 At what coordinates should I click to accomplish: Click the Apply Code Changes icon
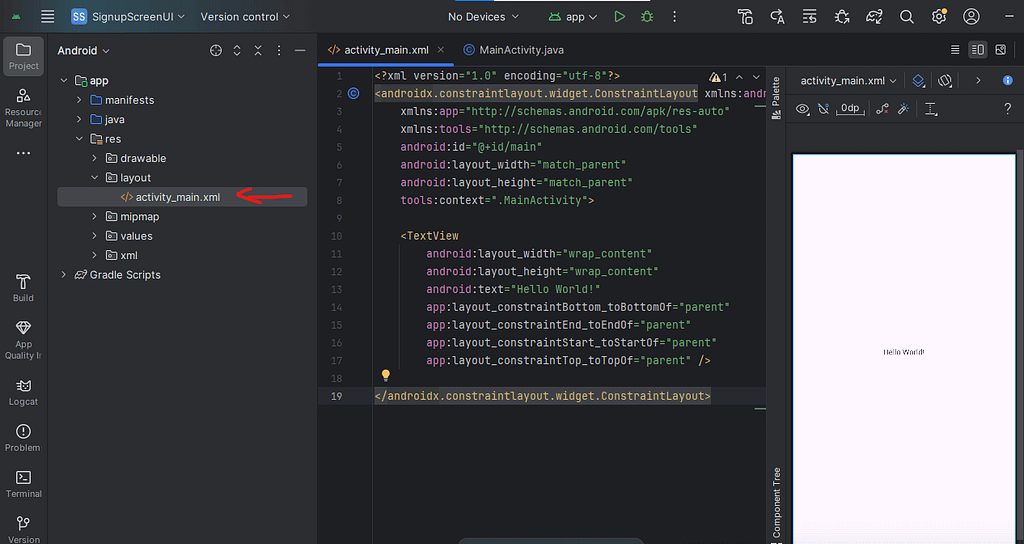809,17
